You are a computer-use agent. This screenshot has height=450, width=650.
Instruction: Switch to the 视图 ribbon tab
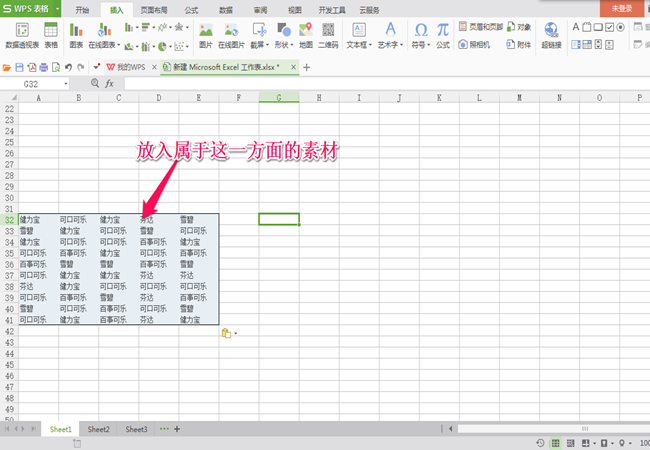(x=295, y=10)
